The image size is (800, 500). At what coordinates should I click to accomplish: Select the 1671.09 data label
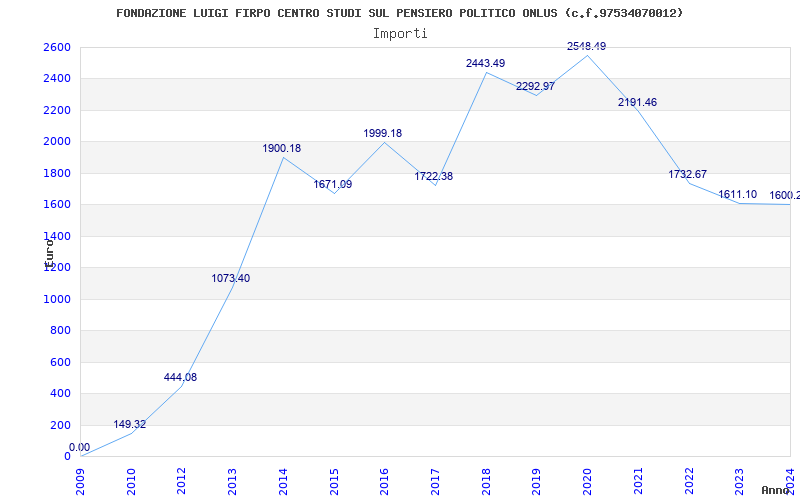333,184
